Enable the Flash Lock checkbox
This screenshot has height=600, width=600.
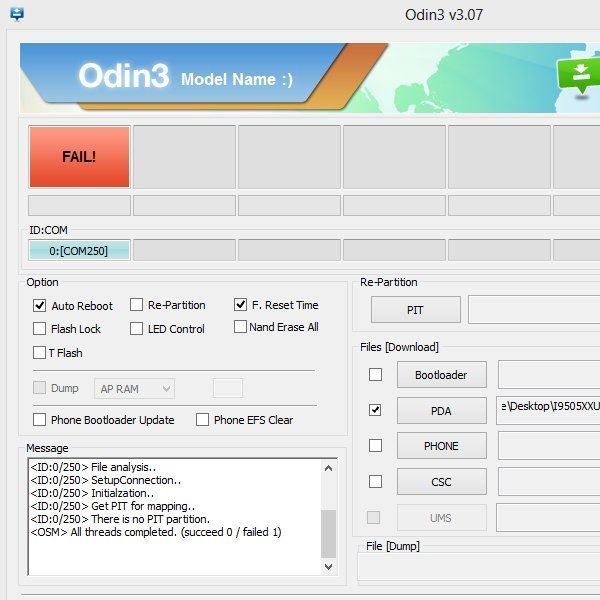pyautogui.click(x=39, y=328)
